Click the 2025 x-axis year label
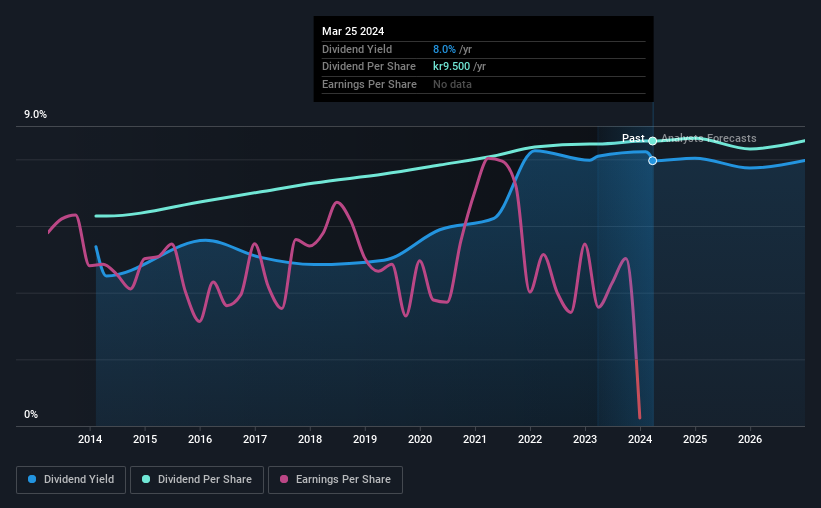Screen dimensions: 821x508 pos(695,439)
